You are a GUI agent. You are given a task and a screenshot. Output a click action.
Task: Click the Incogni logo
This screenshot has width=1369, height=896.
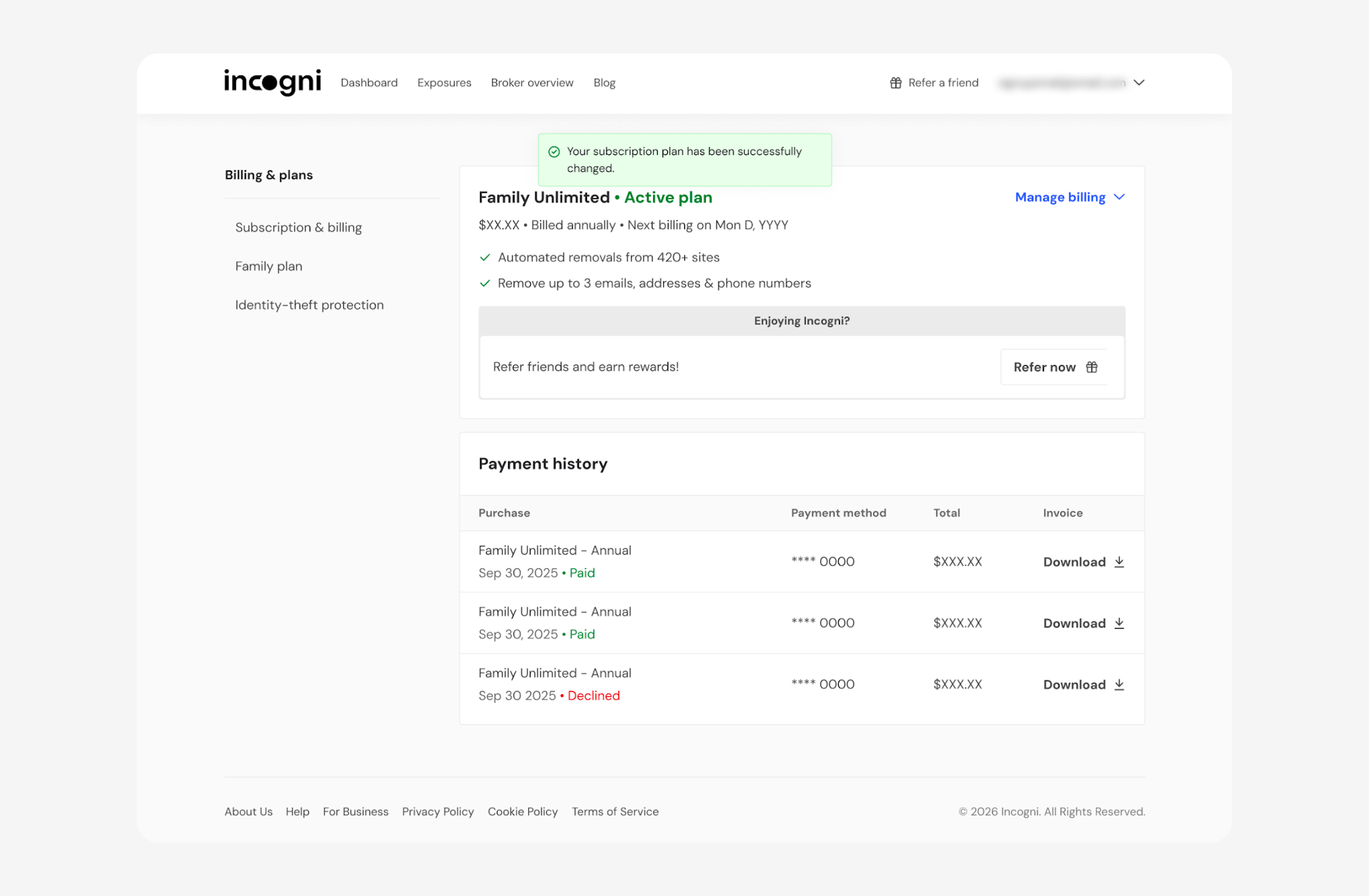click(x=272, y=82)
